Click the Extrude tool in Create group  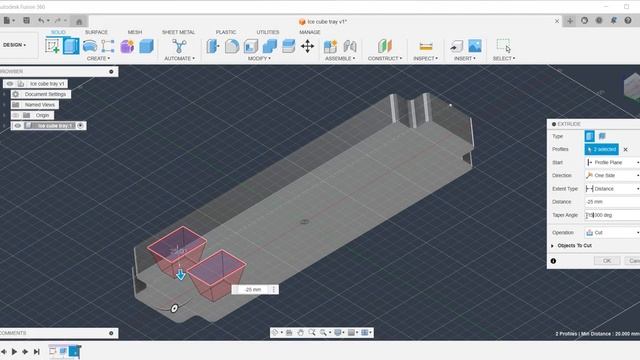coord(71,46)
